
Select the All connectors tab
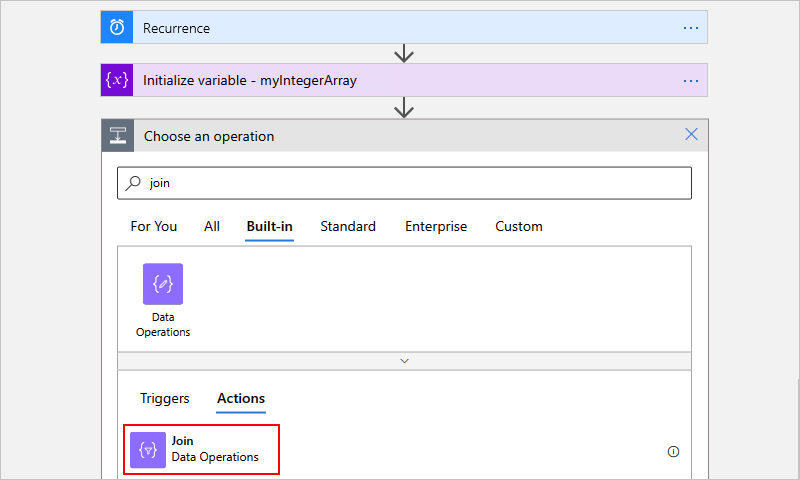[x=212, y=227]
